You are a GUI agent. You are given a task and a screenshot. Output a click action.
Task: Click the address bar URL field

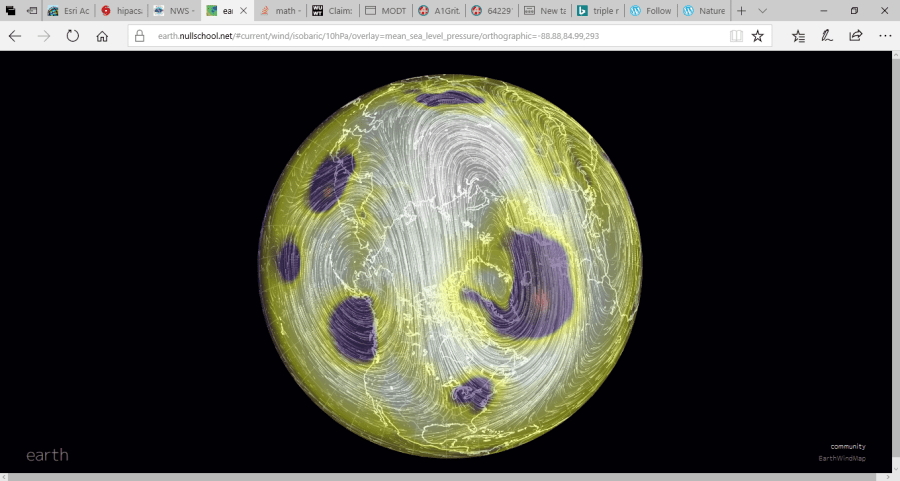pos(430,36)
